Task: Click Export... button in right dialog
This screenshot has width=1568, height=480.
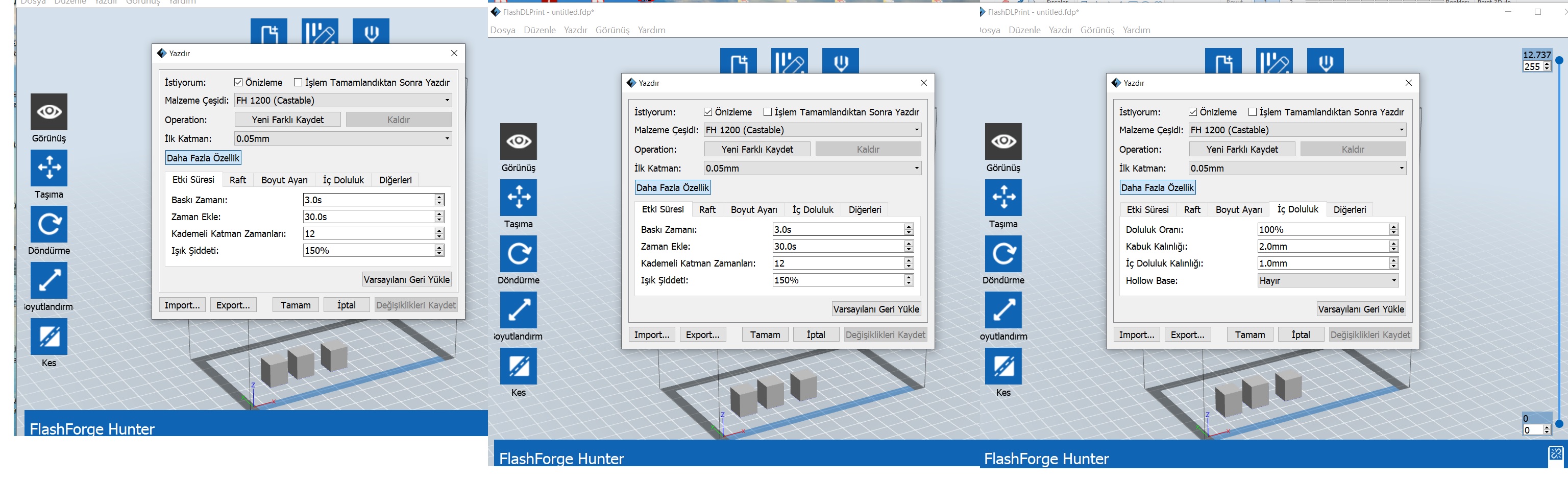Action: pyautogui.click(x=1188, y=334)
